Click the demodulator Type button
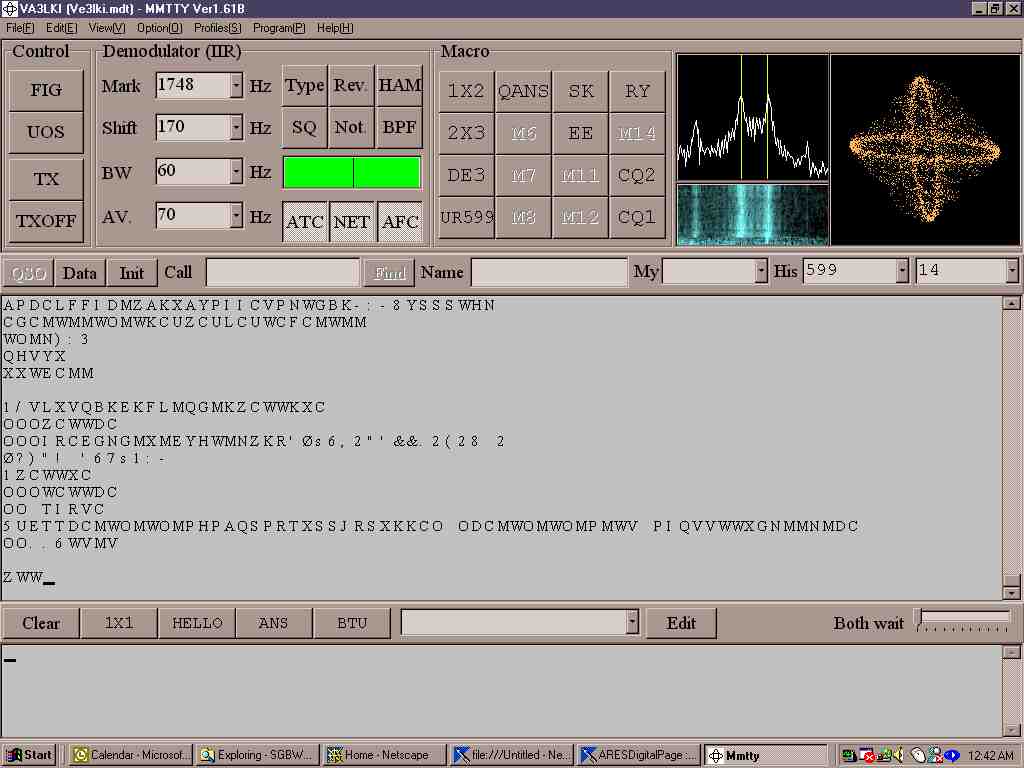Image resolution: width=1024 pixels, height=768 pixels. (x=304, y=86)
